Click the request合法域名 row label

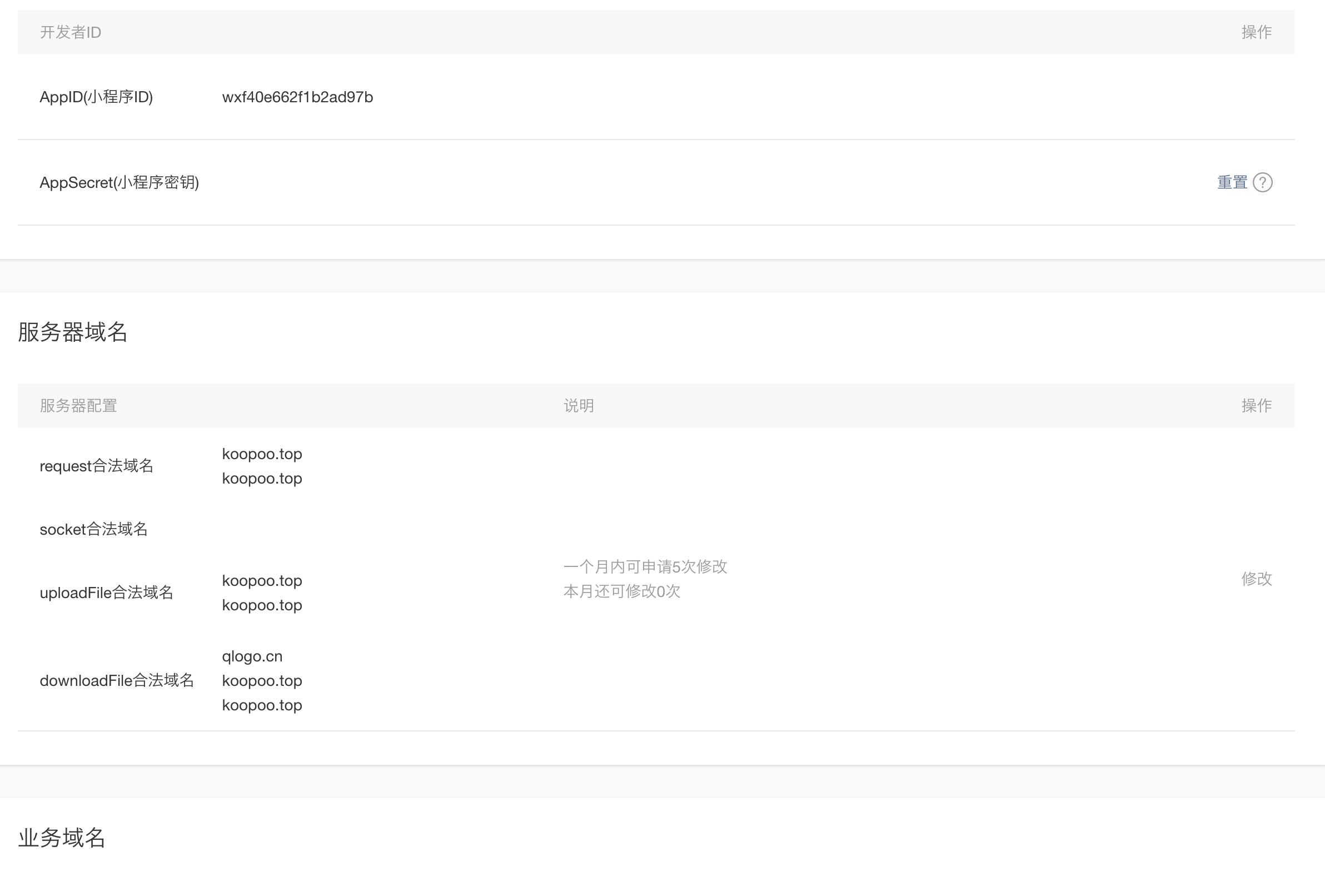[x=96, y=466]
